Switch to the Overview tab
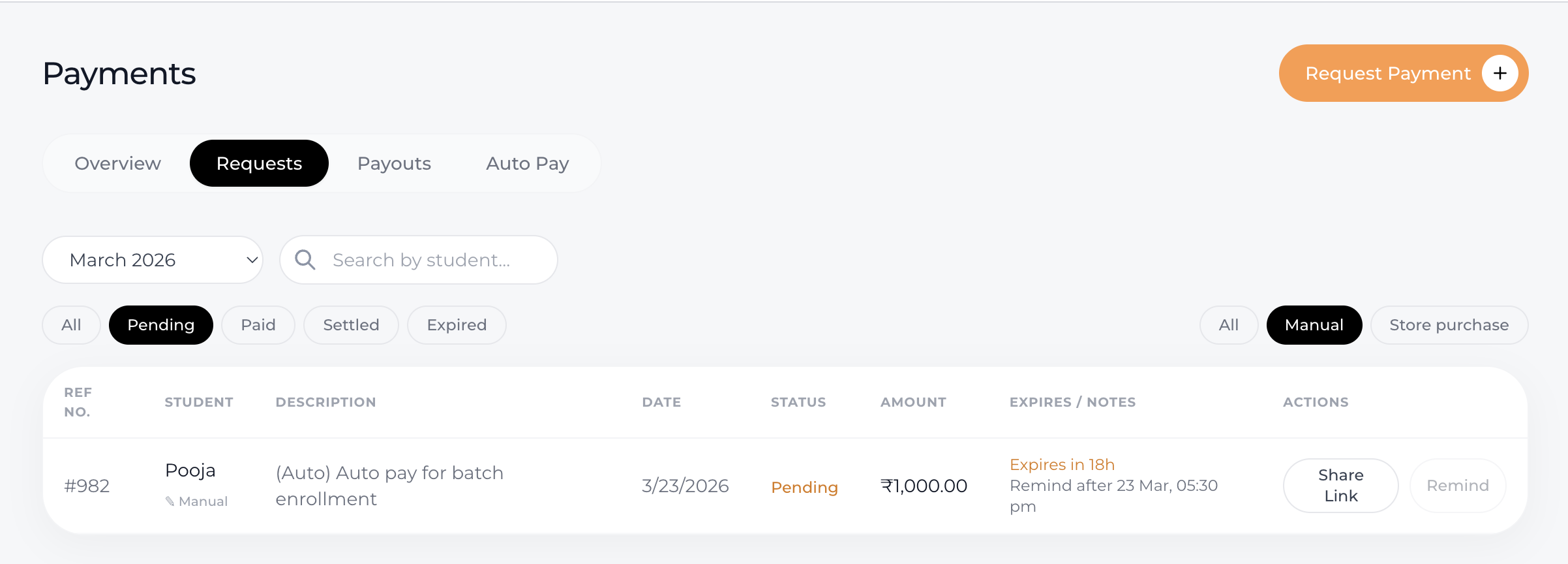The height and width of the screenshot is (564, 1568). click(x=117, y=163)
